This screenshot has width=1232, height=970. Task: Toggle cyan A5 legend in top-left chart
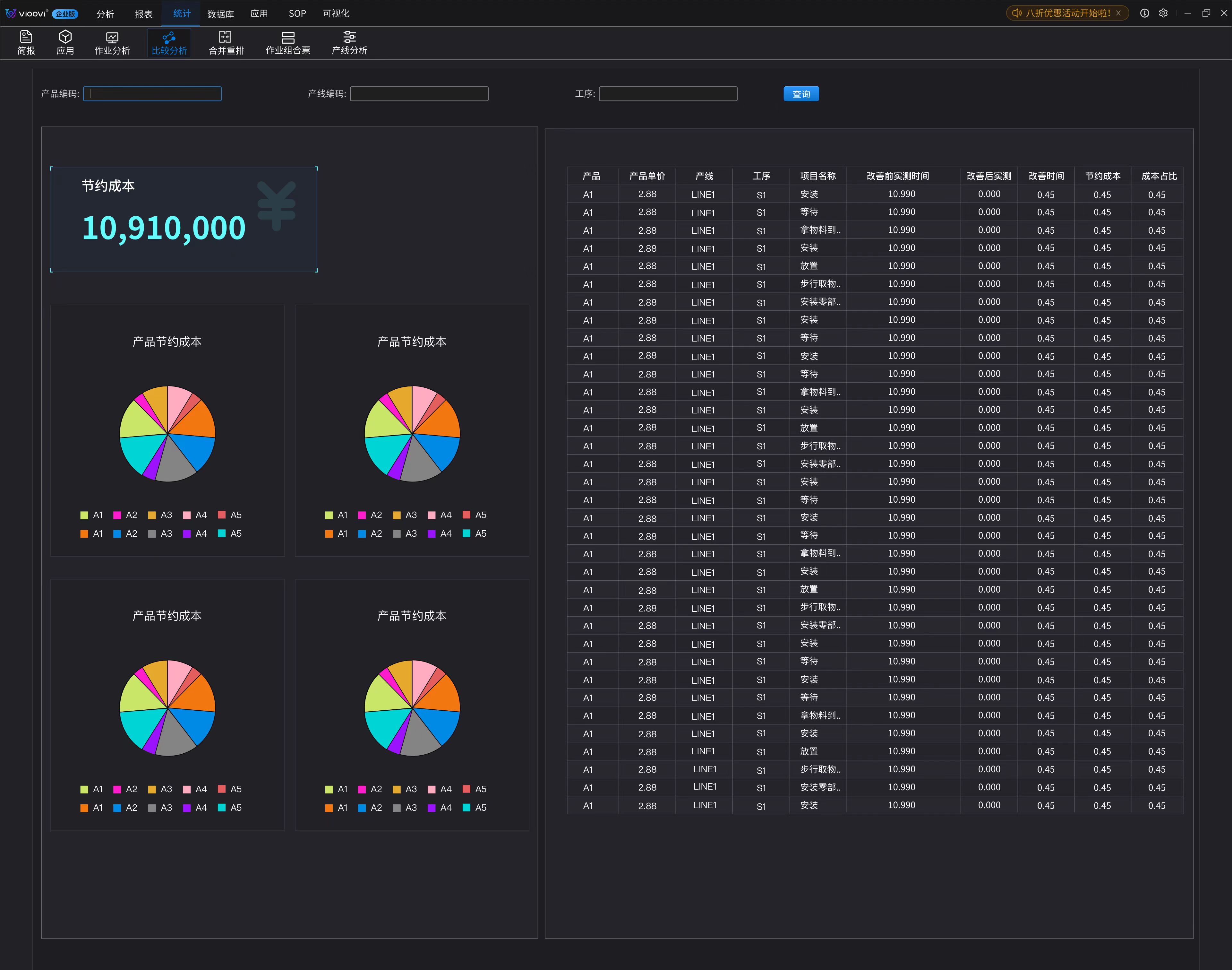(x=230, y=533)
